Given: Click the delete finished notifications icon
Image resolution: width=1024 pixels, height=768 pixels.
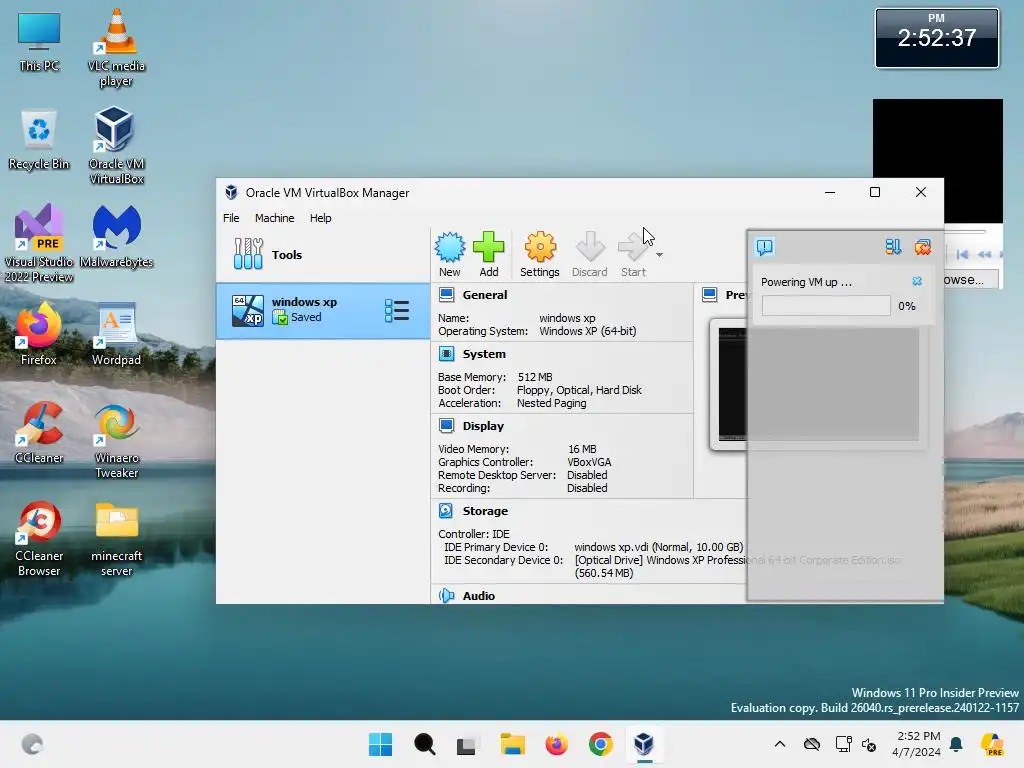Looking at the screenshot, I should pyautogui.click(x=923, y=247).
